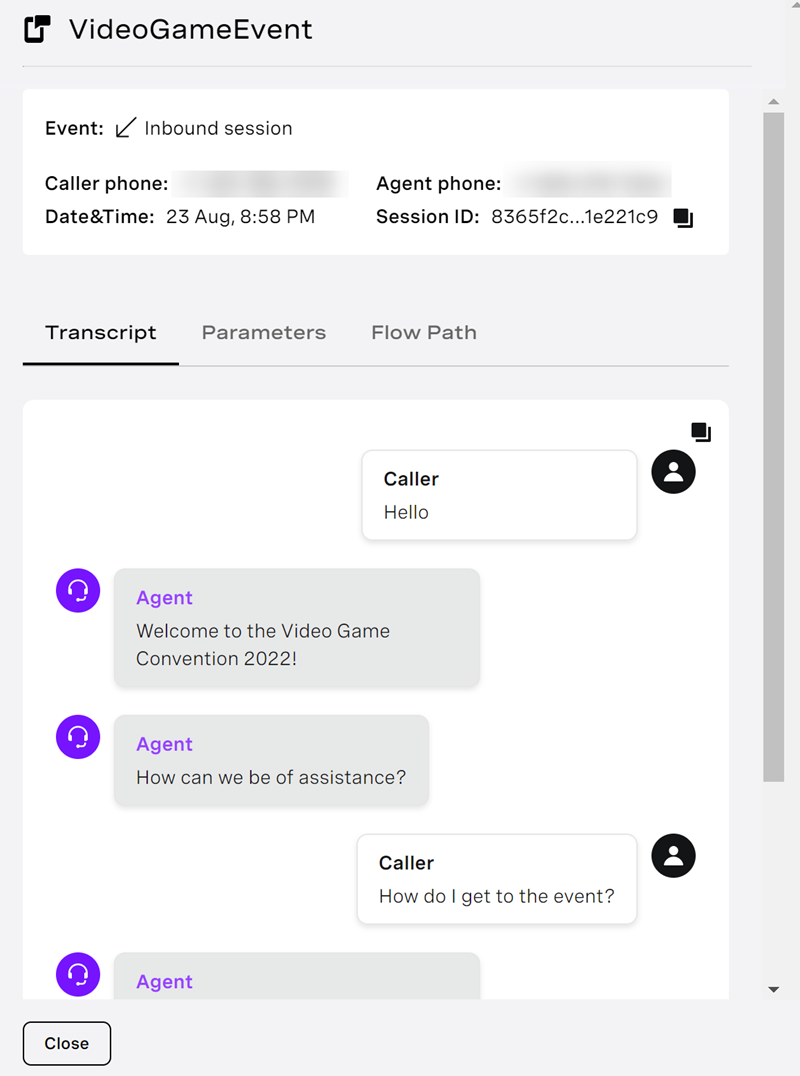Click the 'Event:' label
Image resolution: width=800 pixels, height=1076 pixels.
coord(74,128)
